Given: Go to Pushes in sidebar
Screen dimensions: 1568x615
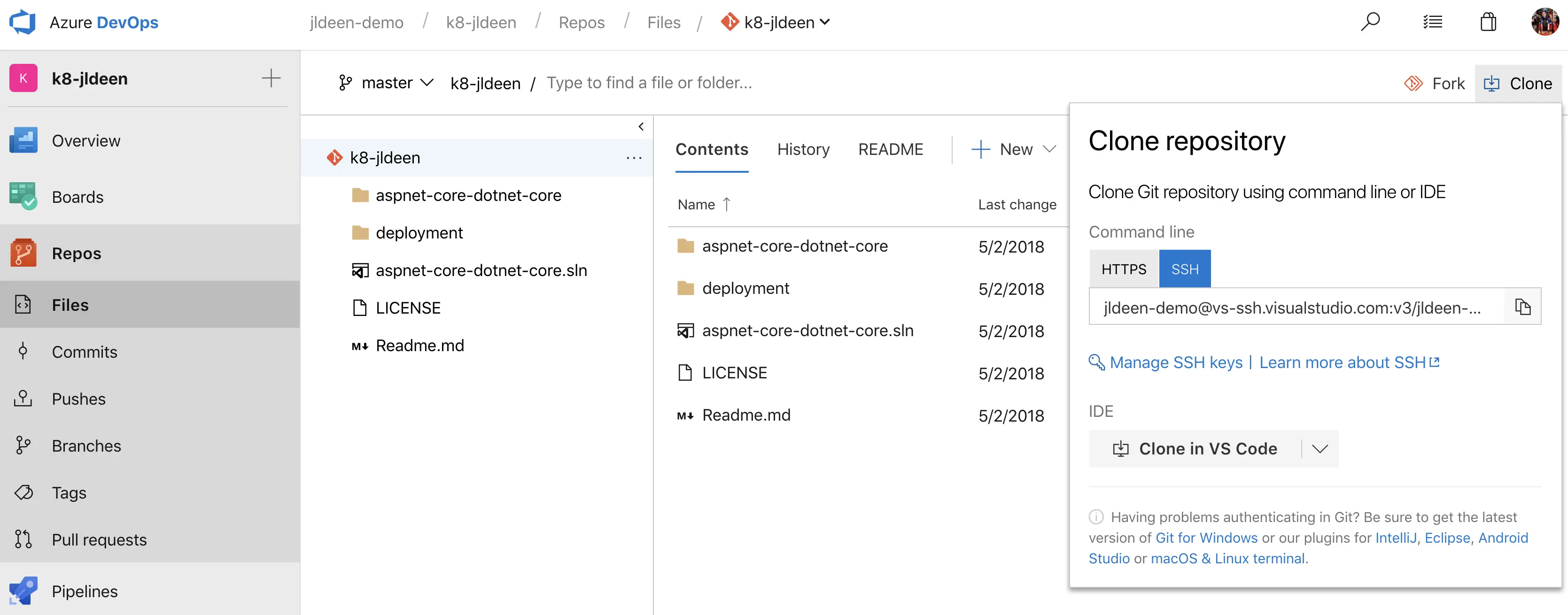Looking at the screenshot, I should click(x=150, y=399).
